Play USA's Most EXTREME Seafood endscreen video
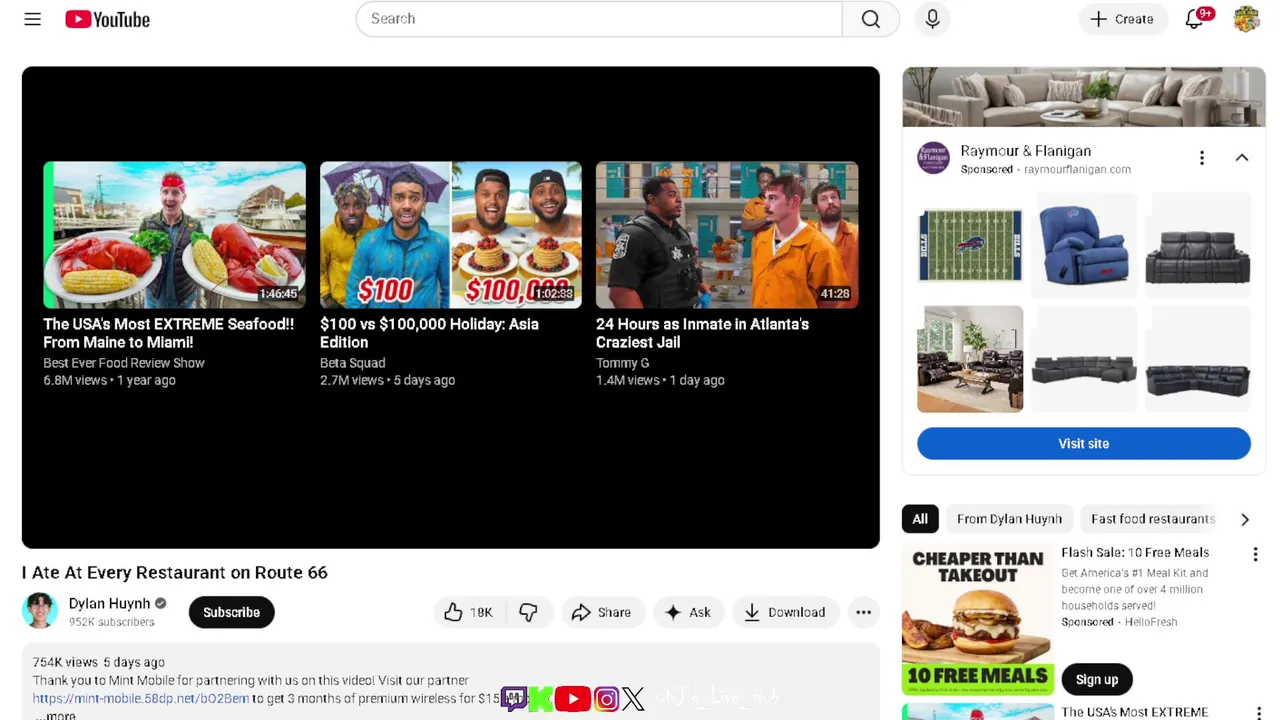 [x=174, y=234]
